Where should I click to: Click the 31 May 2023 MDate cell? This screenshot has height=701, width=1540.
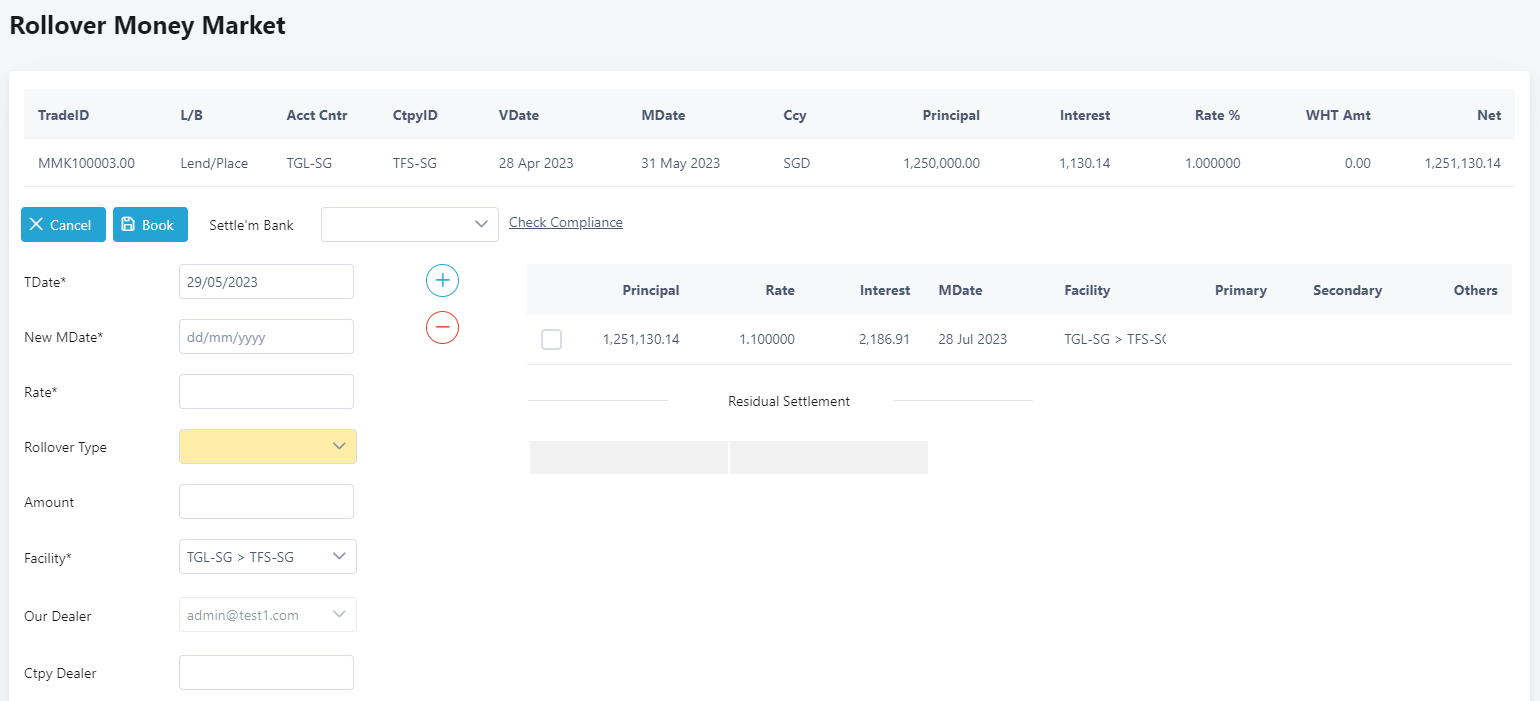(680, 163)
